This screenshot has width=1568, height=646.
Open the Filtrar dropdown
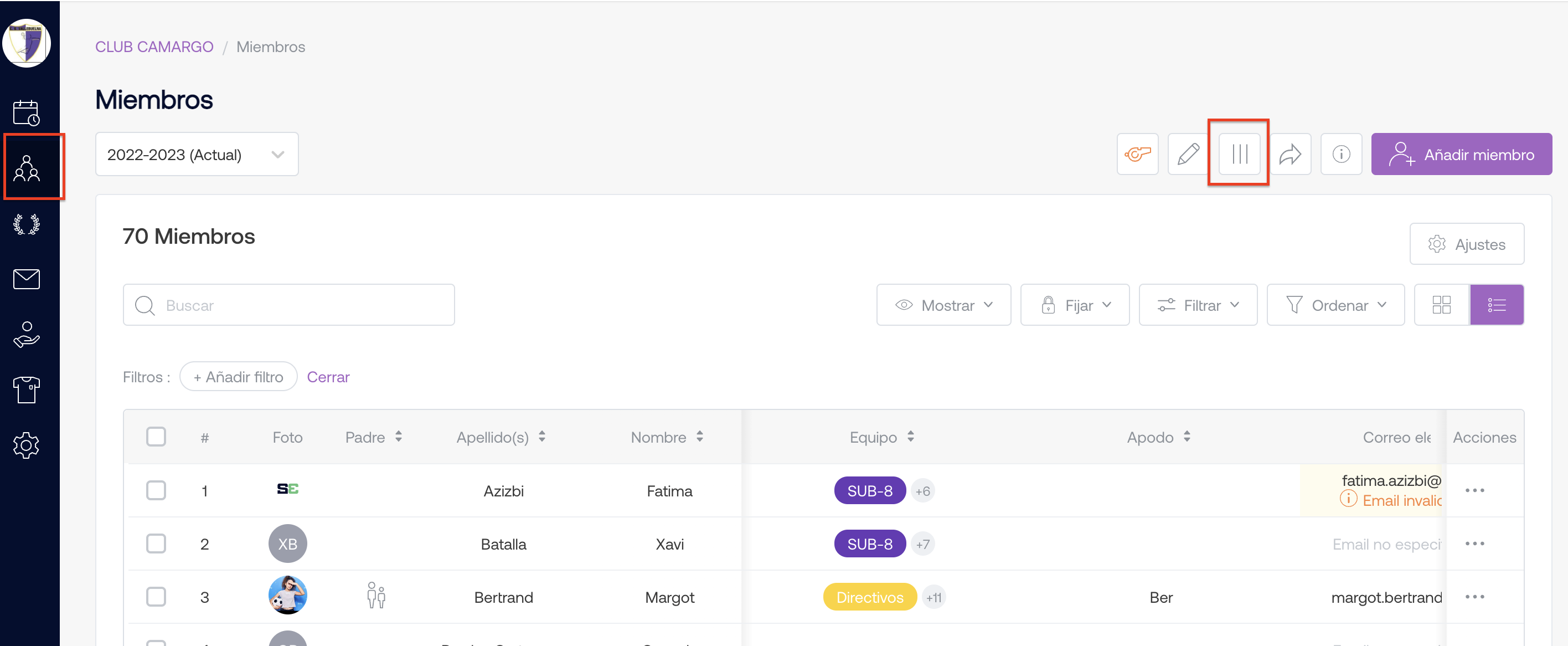pos(1197,305)
